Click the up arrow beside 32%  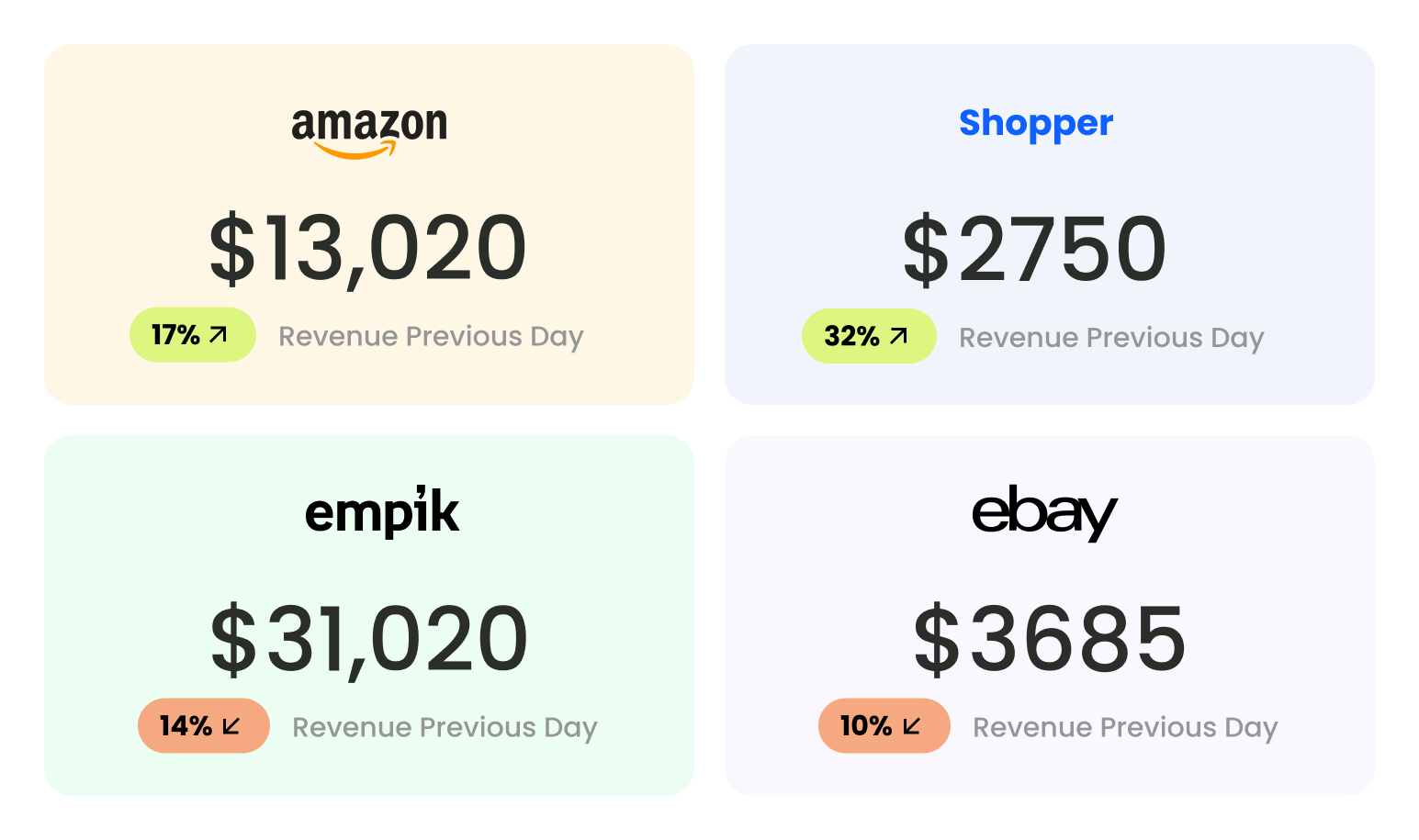click(899, 336)
